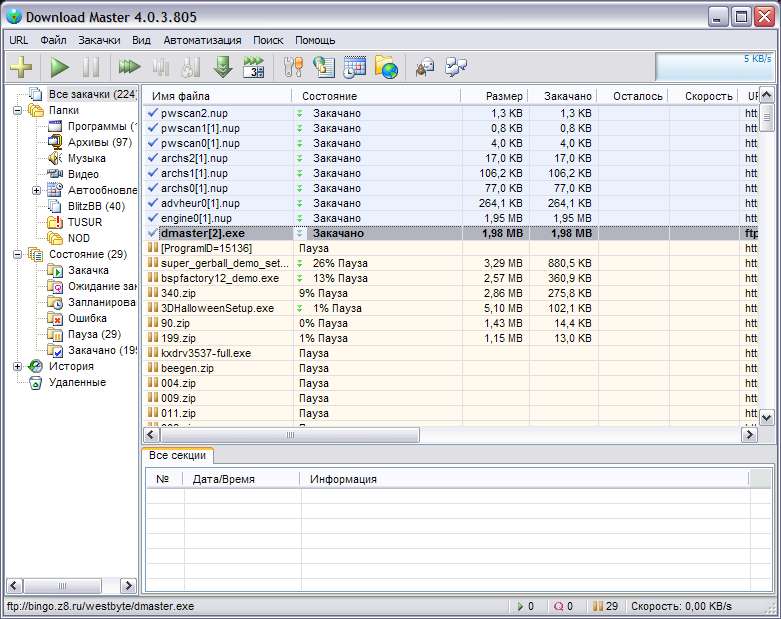Select the beegen.zip row

(451, 368)
